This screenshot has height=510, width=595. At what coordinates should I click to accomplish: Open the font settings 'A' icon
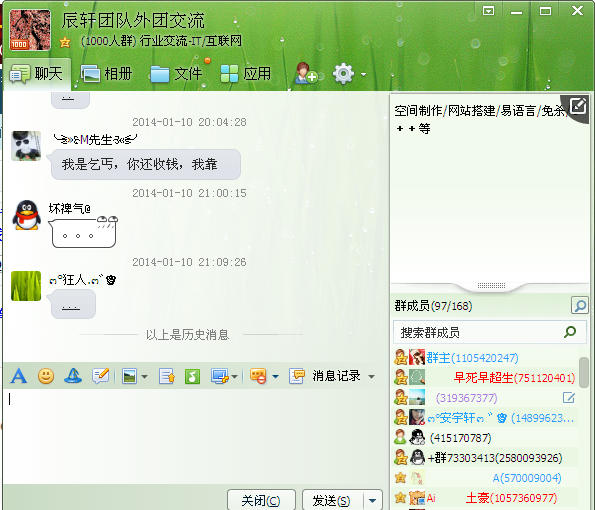[x=19, y=376]
